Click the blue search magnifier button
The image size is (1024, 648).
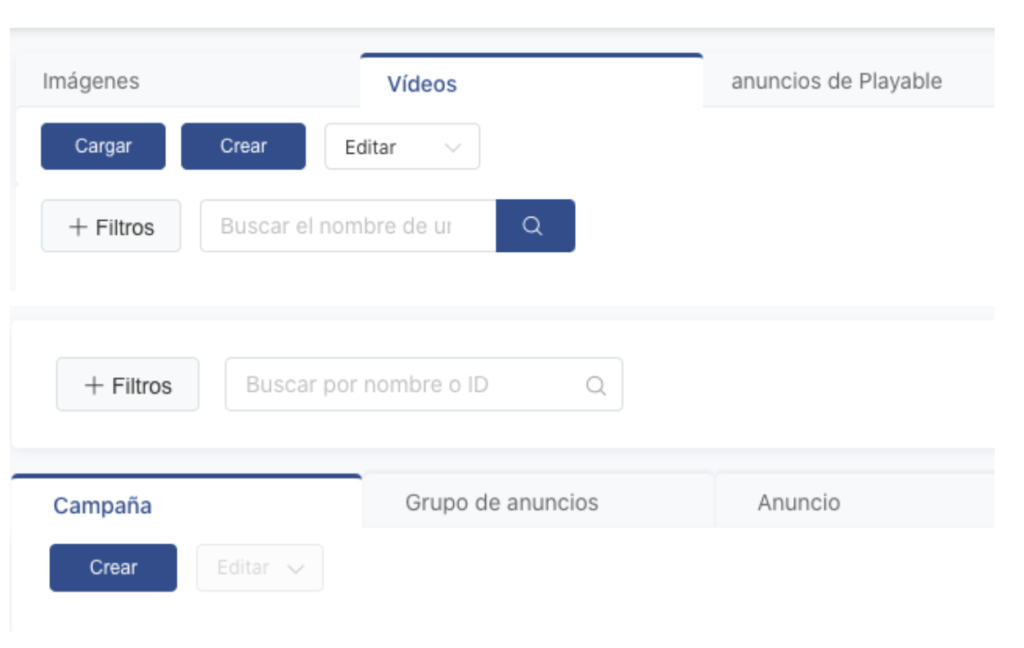click(x=535, y=226)
